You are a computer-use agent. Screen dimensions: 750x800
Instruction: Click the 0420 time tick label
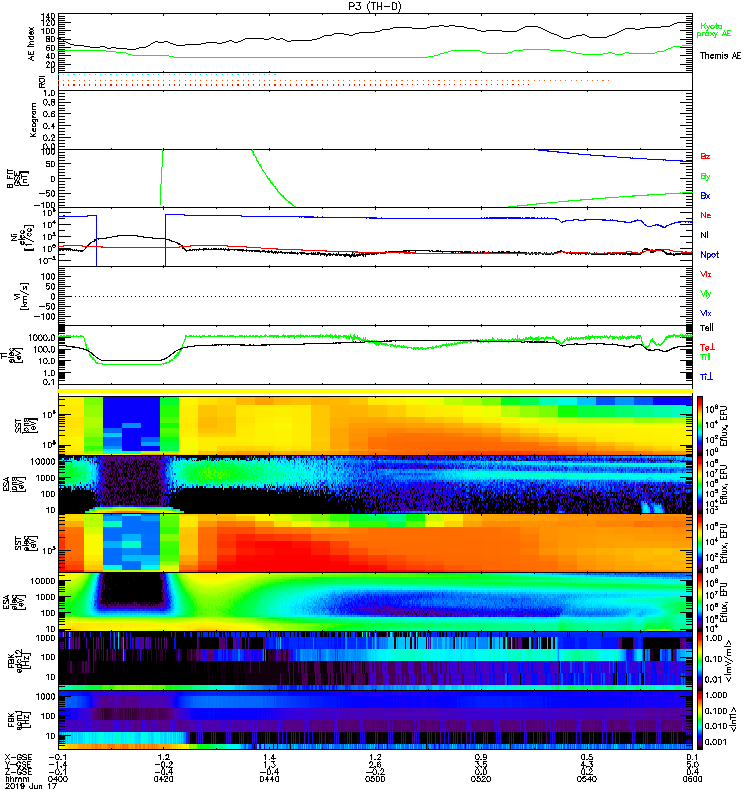click(163, 779)
